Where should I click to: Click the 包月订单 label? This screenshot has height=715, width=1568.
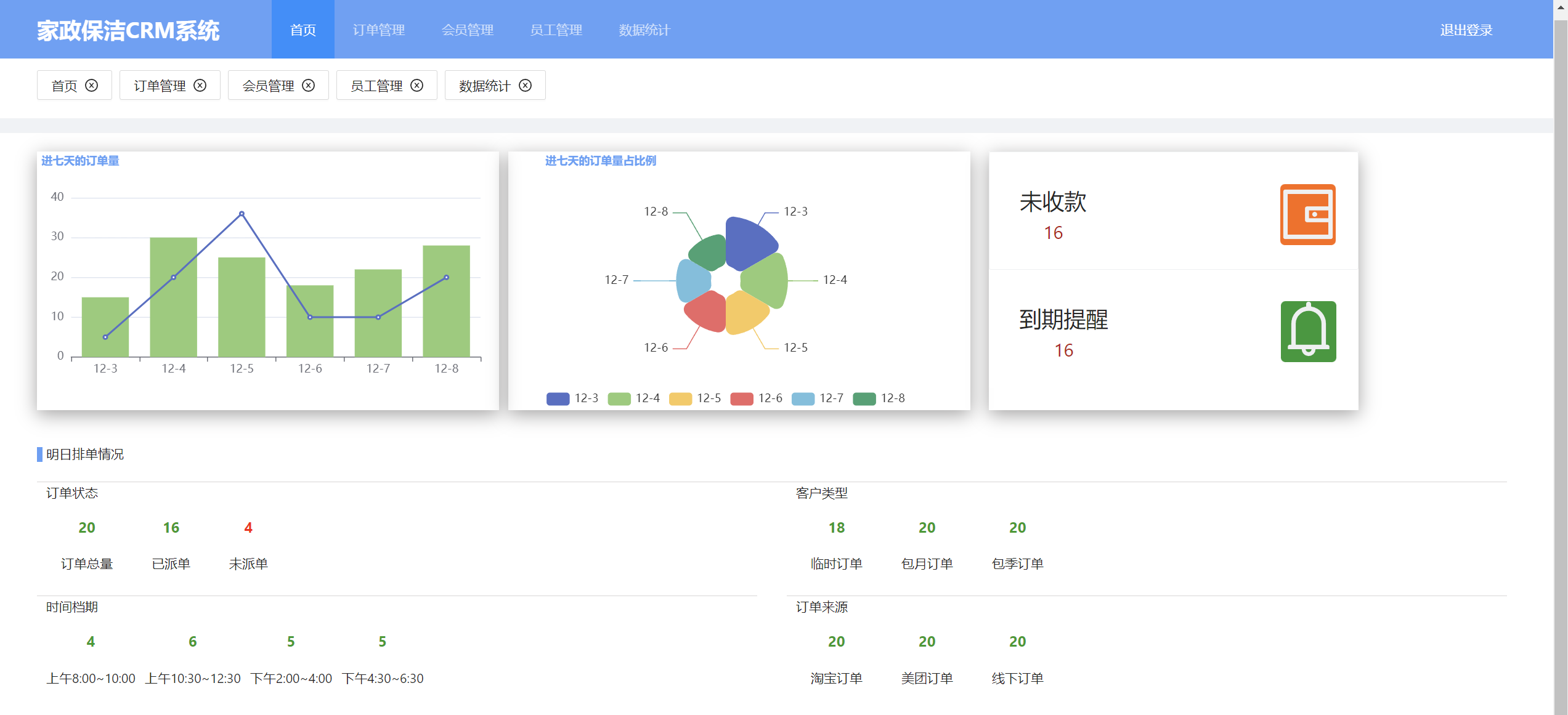click(927, 564)
